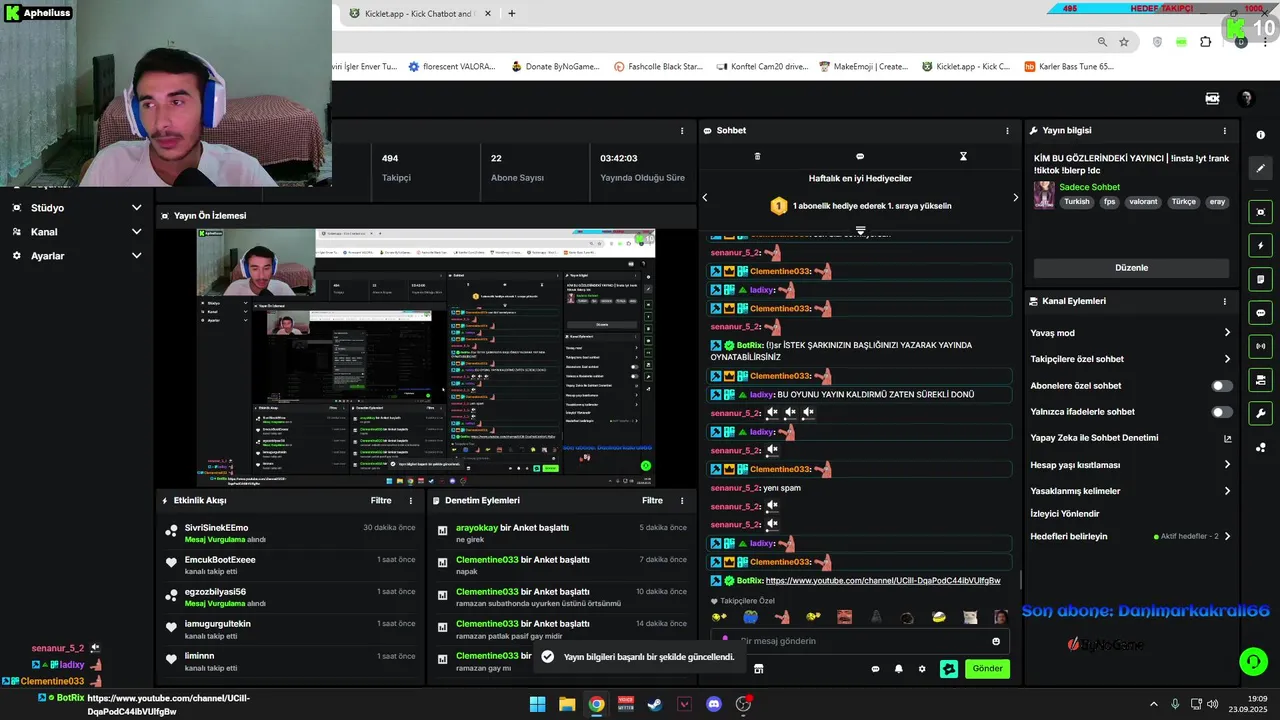1280x720 pixels.
Task: Click the profile avatar in the dashboard top bar
Action: coord(1246,99)
